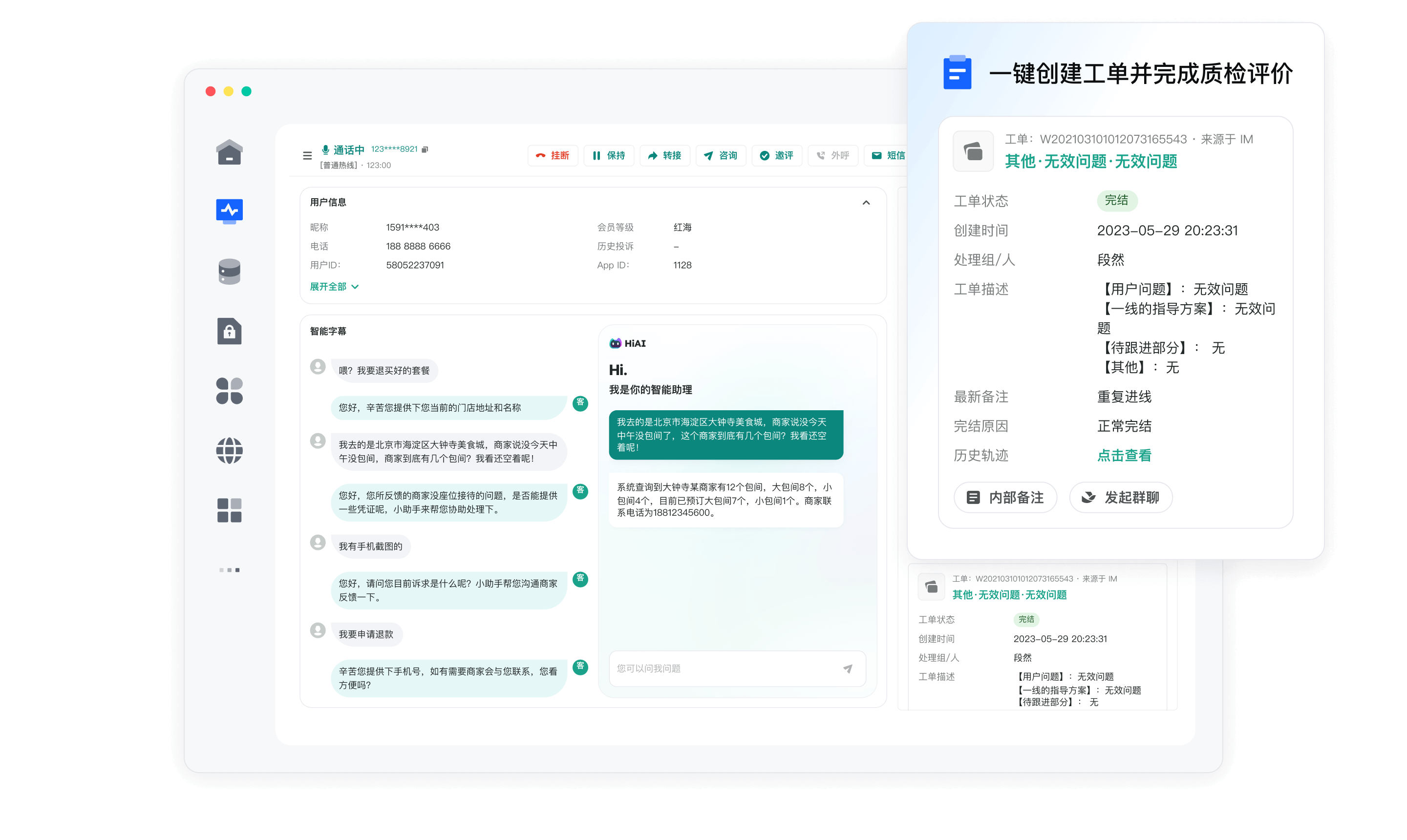1407x840 pixels.
Task: Click the 挂断 button to end the call
Action: click(x=553, y=156)
